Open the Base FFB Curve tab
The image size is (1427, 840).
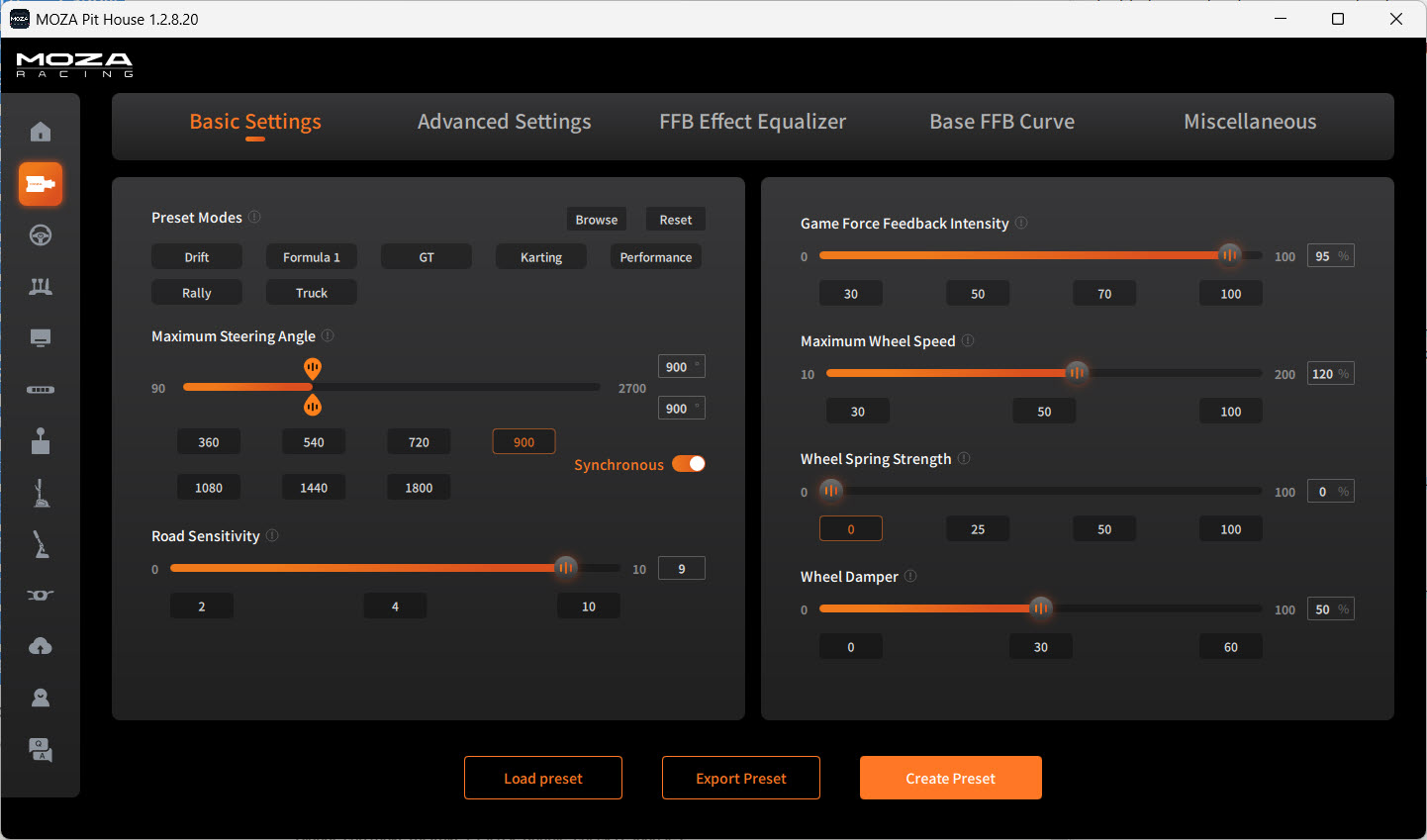1001,121
